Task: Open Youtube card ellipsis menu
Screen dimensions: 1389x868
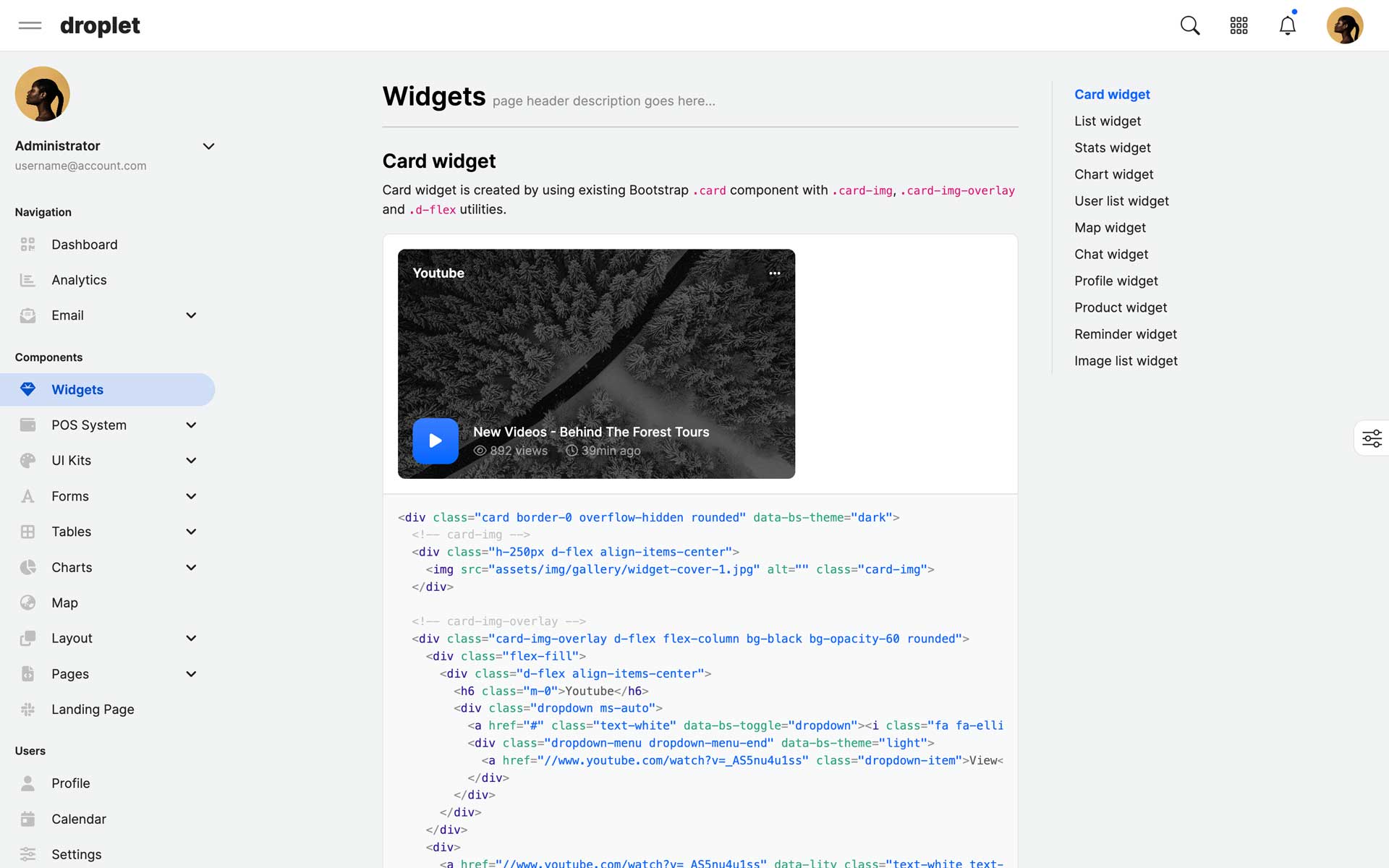Action: [x=774, y=273]
